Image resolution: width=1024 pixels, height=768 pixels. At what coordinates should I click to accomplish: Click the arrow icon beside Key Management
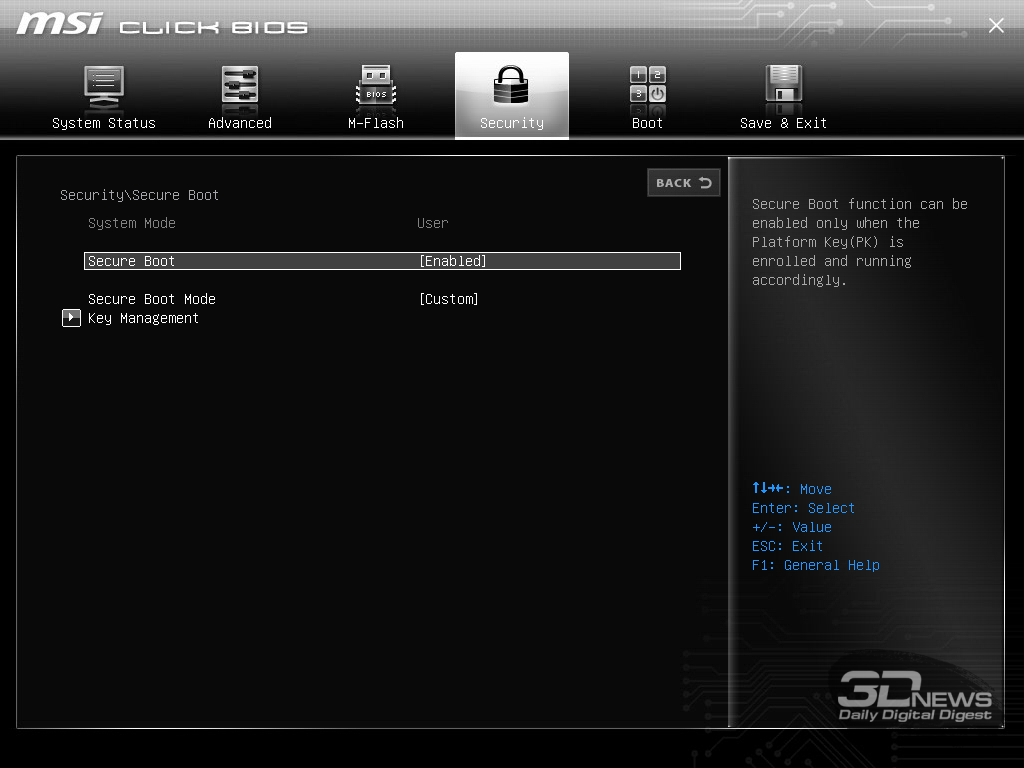click(x=71, y=318)
